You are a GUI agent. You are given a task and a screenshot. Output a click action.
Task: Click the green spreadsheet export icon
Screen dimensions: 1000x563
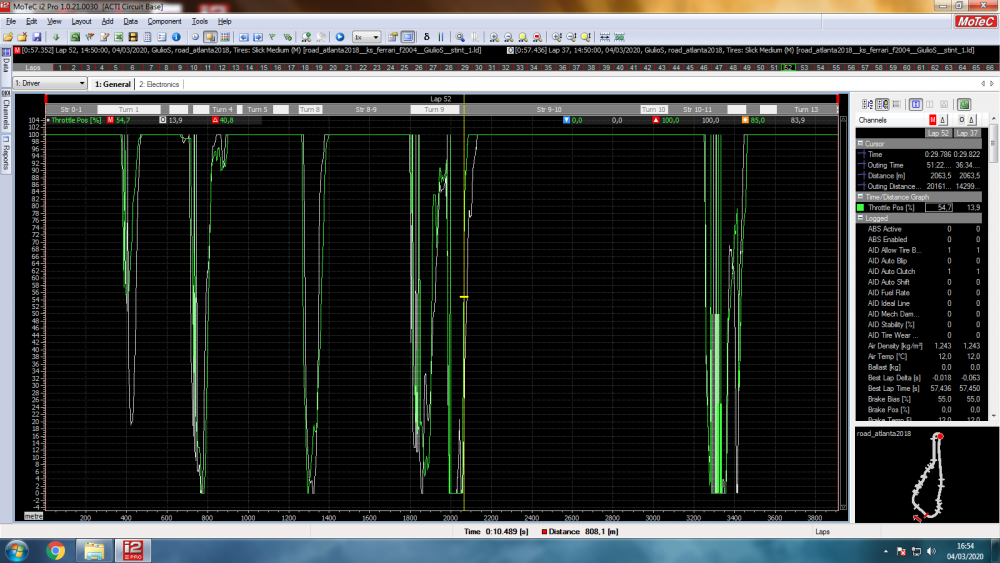coord(119,37)
